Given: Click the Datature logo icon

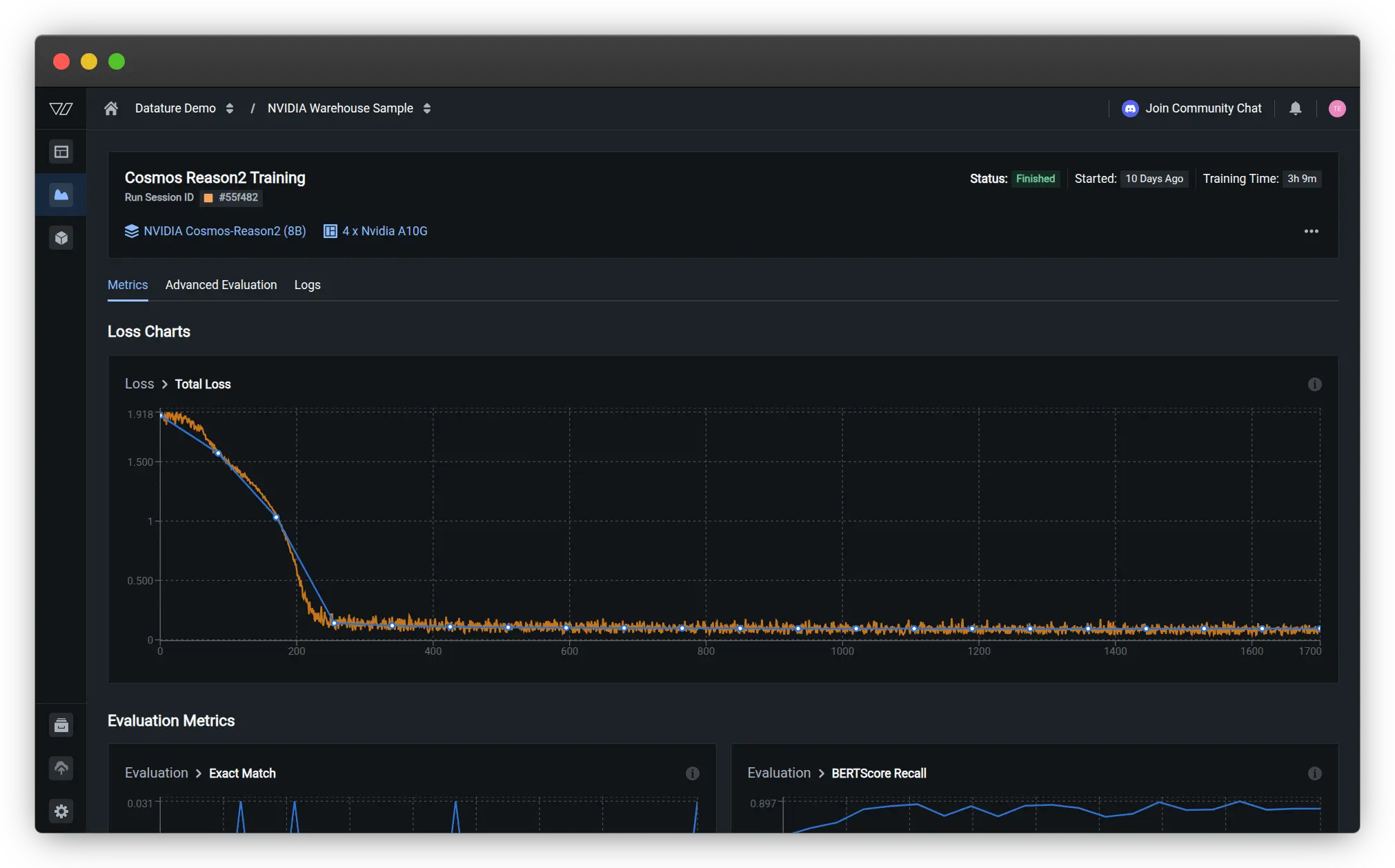Looking at the screenshot, I should tap(61, 108).
